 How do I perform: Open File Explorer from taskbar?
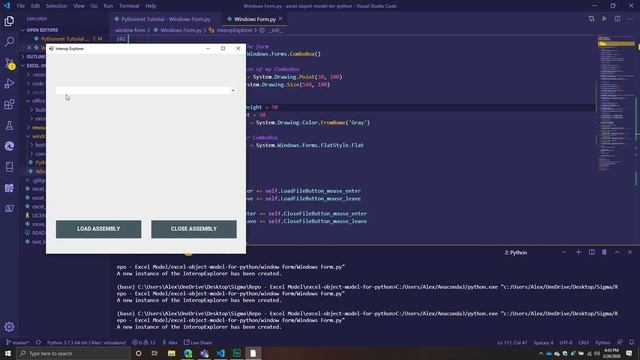click(x=171, y=353)
